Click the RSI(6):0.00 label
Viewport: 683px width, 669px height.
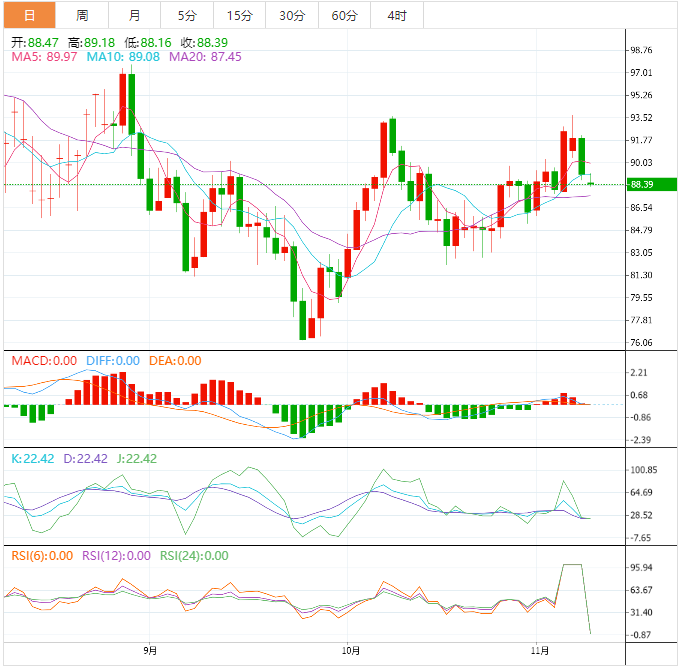42,556
